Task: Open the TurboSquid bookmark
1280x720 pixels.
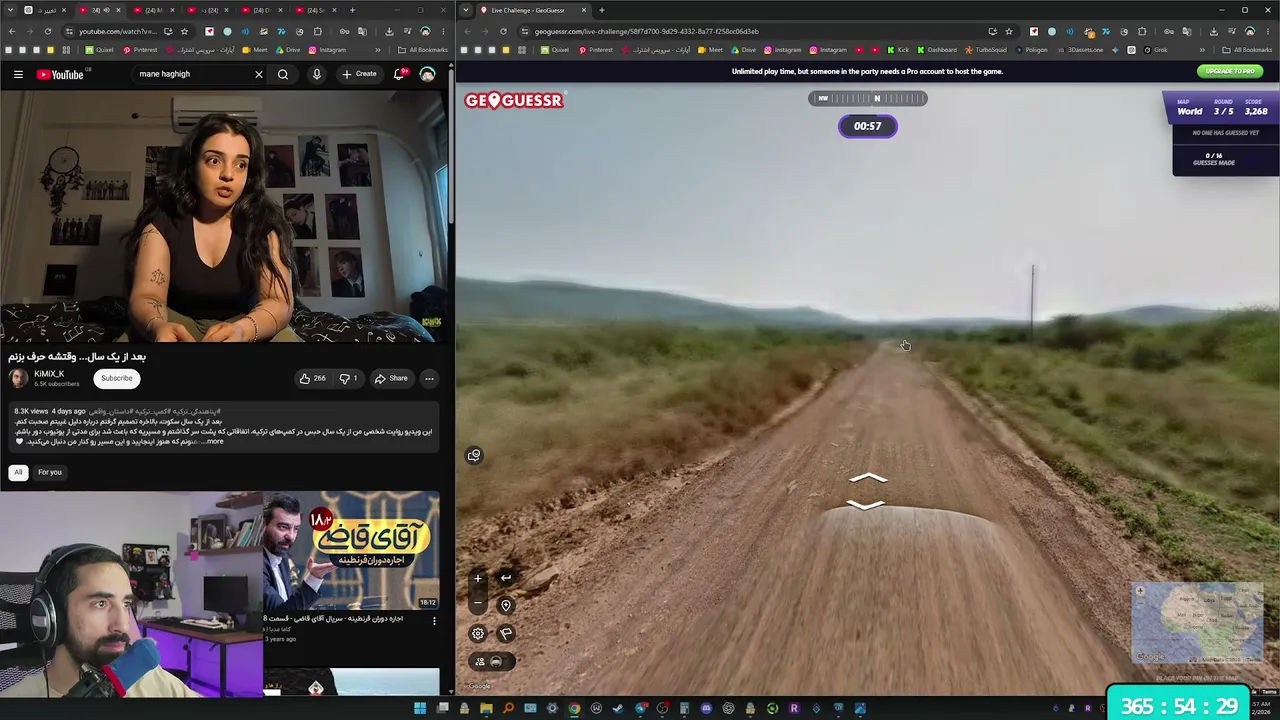Action: 986,50
